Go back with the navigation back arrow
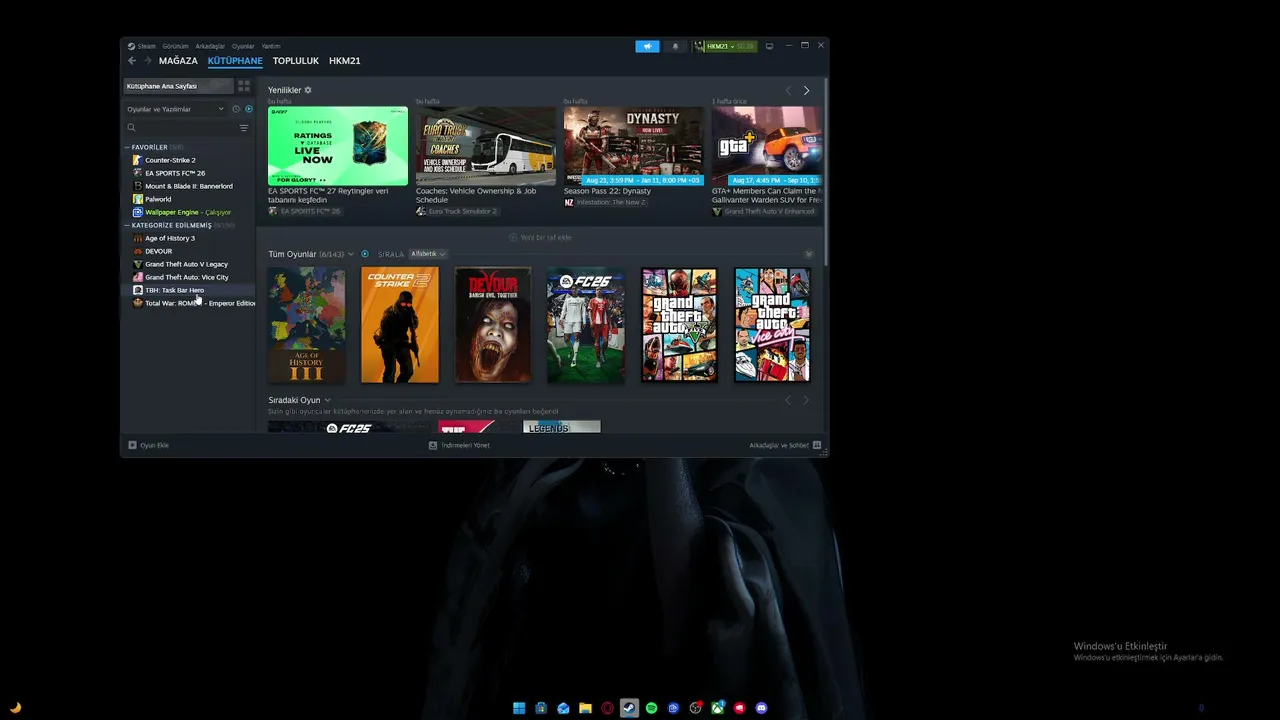Image resolution: width=1280 pixels, height=720 pixels. pos(132,61)
